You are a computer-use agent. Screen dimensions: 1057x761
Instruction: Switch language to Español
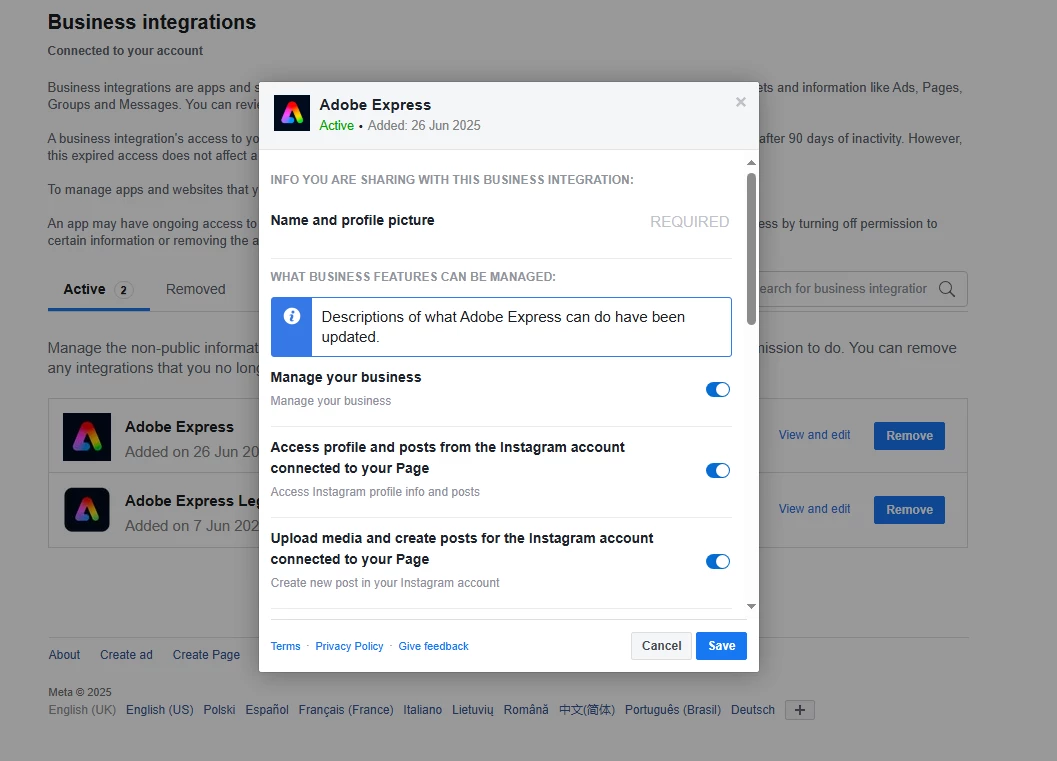pos(267,710)
